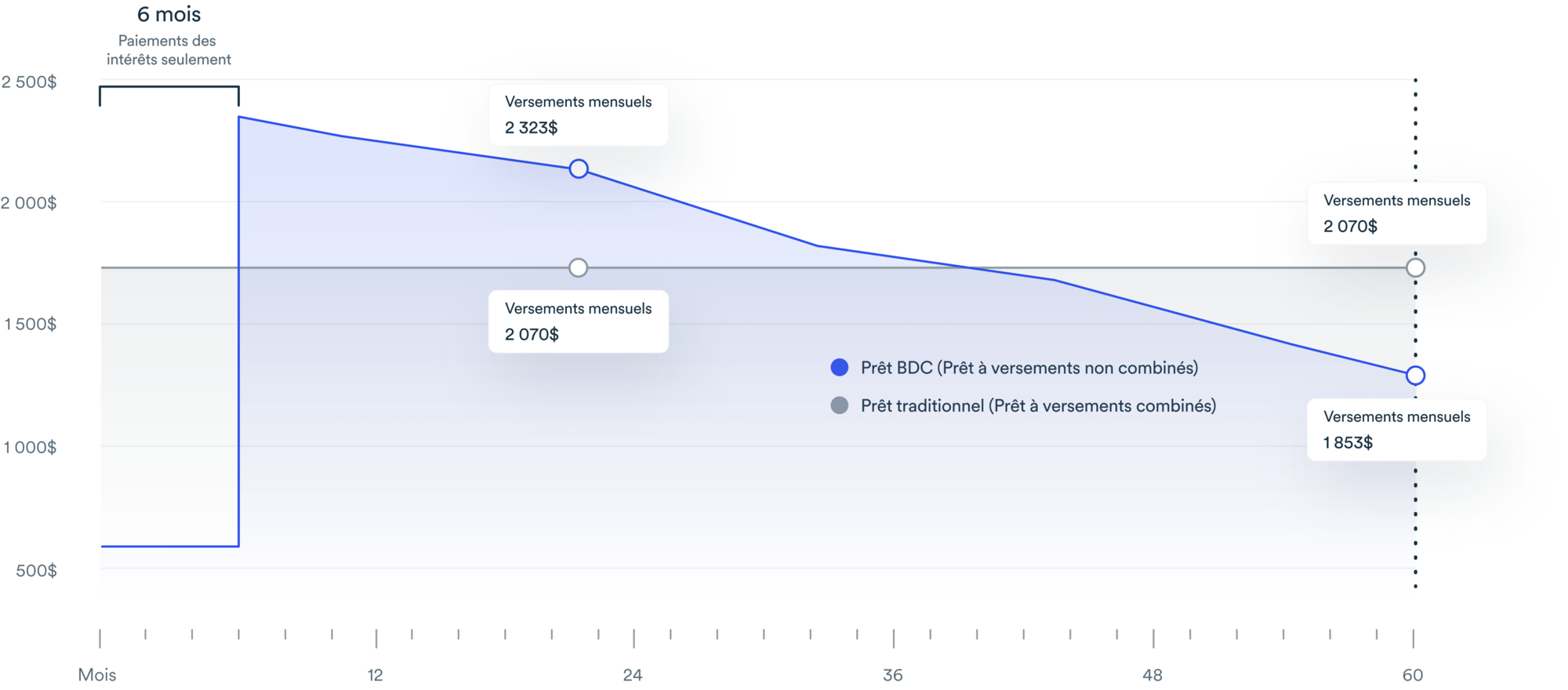The width and height of the screenshot is (1568, 690).
Task: Click the "Prêt traditionnel (Prêt à versements combinés)" legend label
Action: [x=1038, y=405]
